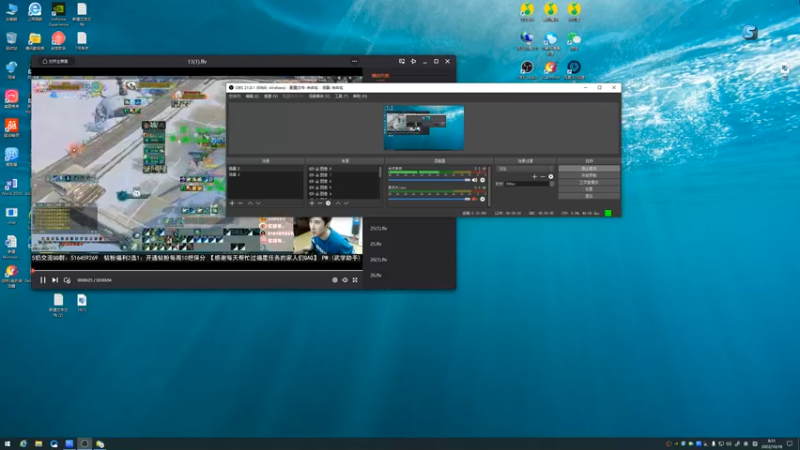Click the loop mode icon beside next button
This screenshot has height=450, width=800.
67,280
